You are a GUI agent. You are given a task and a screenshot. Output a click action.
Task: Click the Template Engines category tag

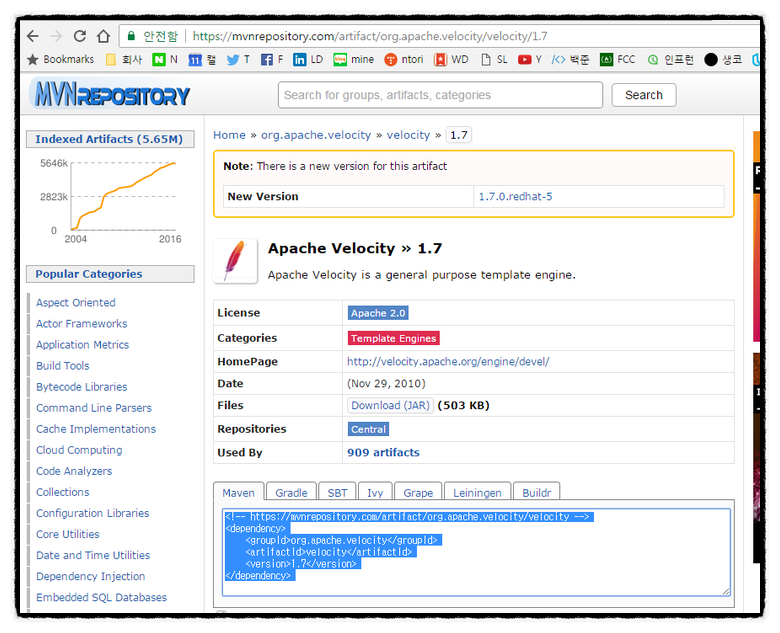[x=393, y=338]
